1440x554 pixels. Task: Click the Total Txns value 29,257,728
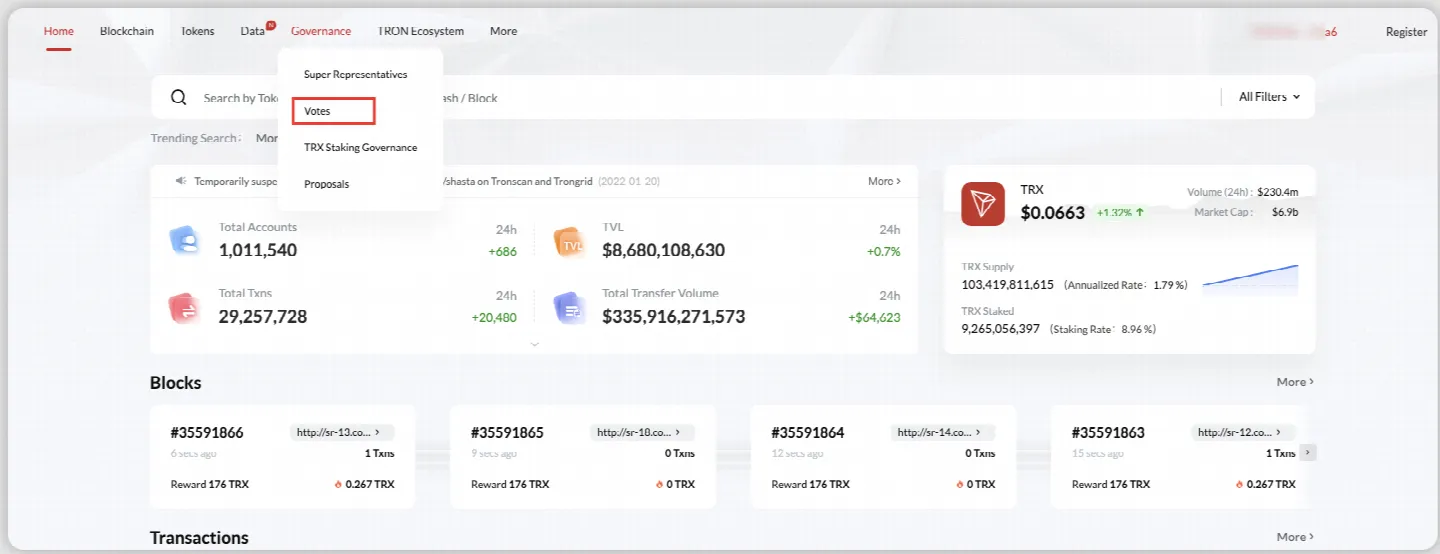pos(263,317)
